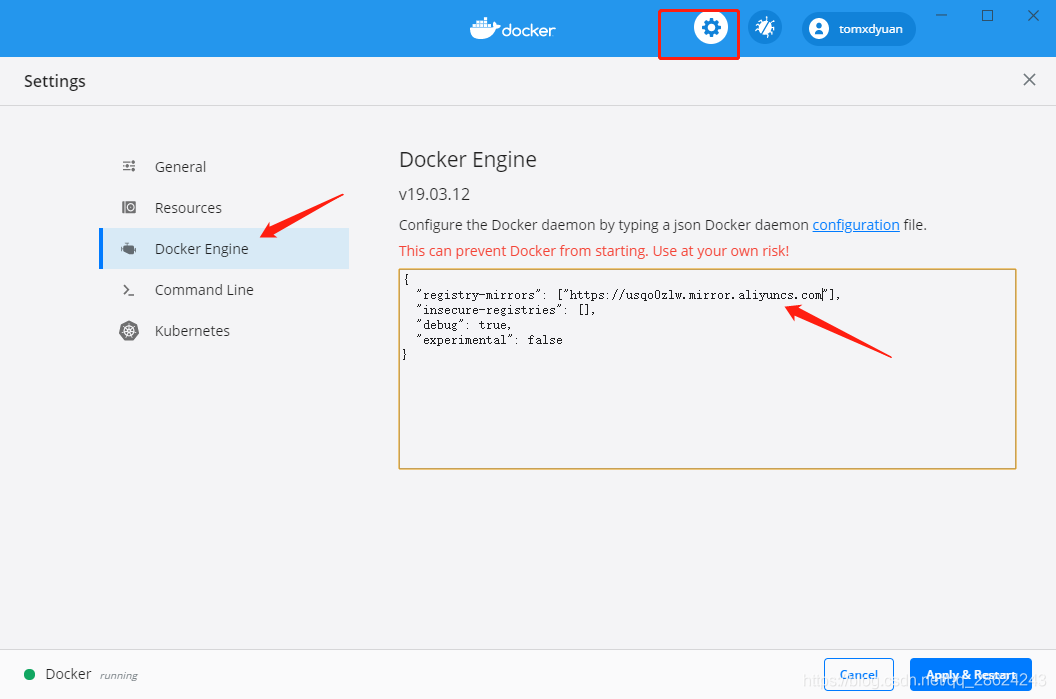Click the Docker Engine whale icon

(129, 248)
